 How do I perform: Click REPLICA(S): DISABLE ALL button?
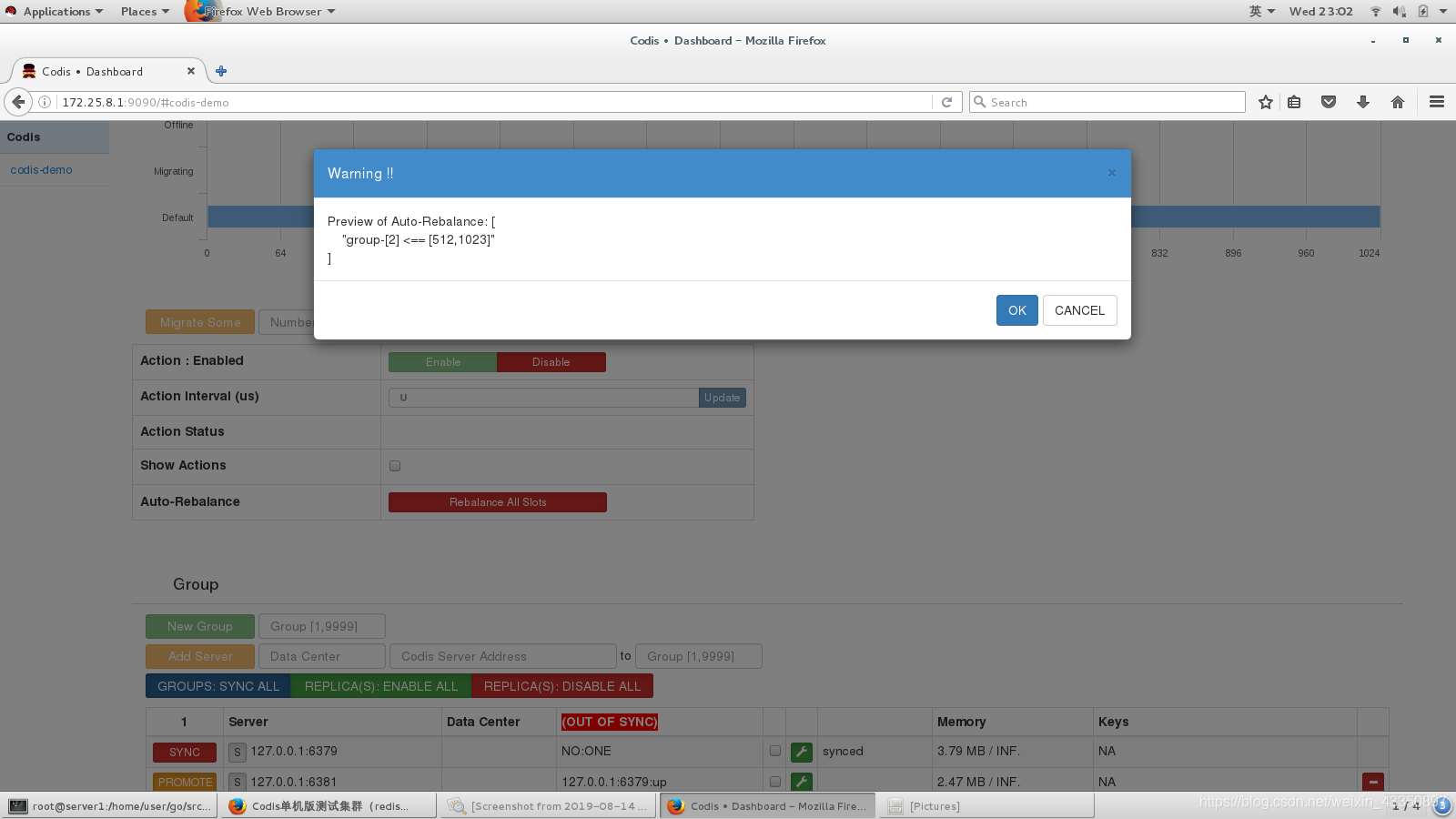(x=562, y=686)
